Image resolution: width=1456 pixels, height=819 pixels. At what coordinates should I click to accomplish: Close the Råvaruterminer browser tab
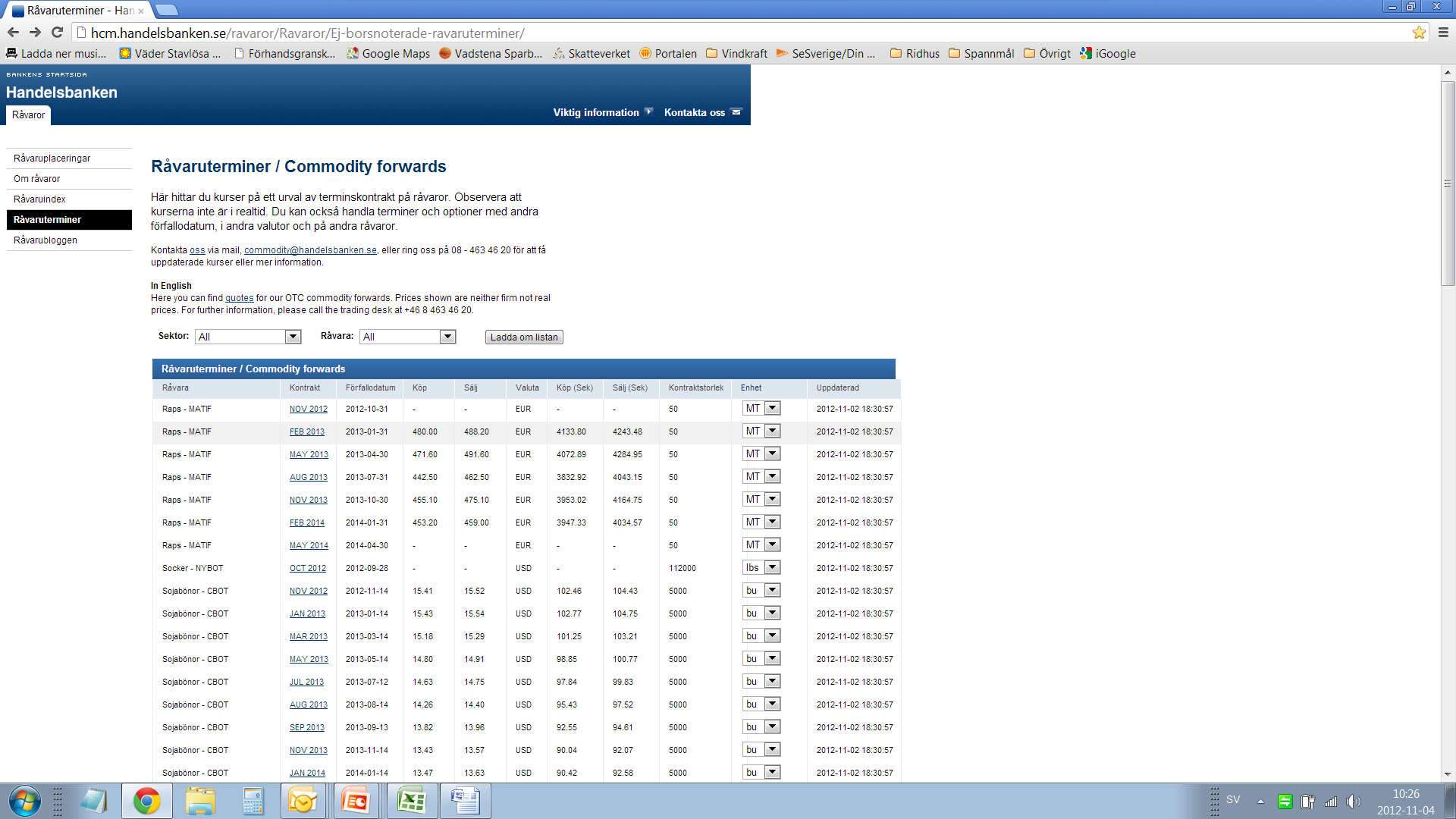click(141, 11)
